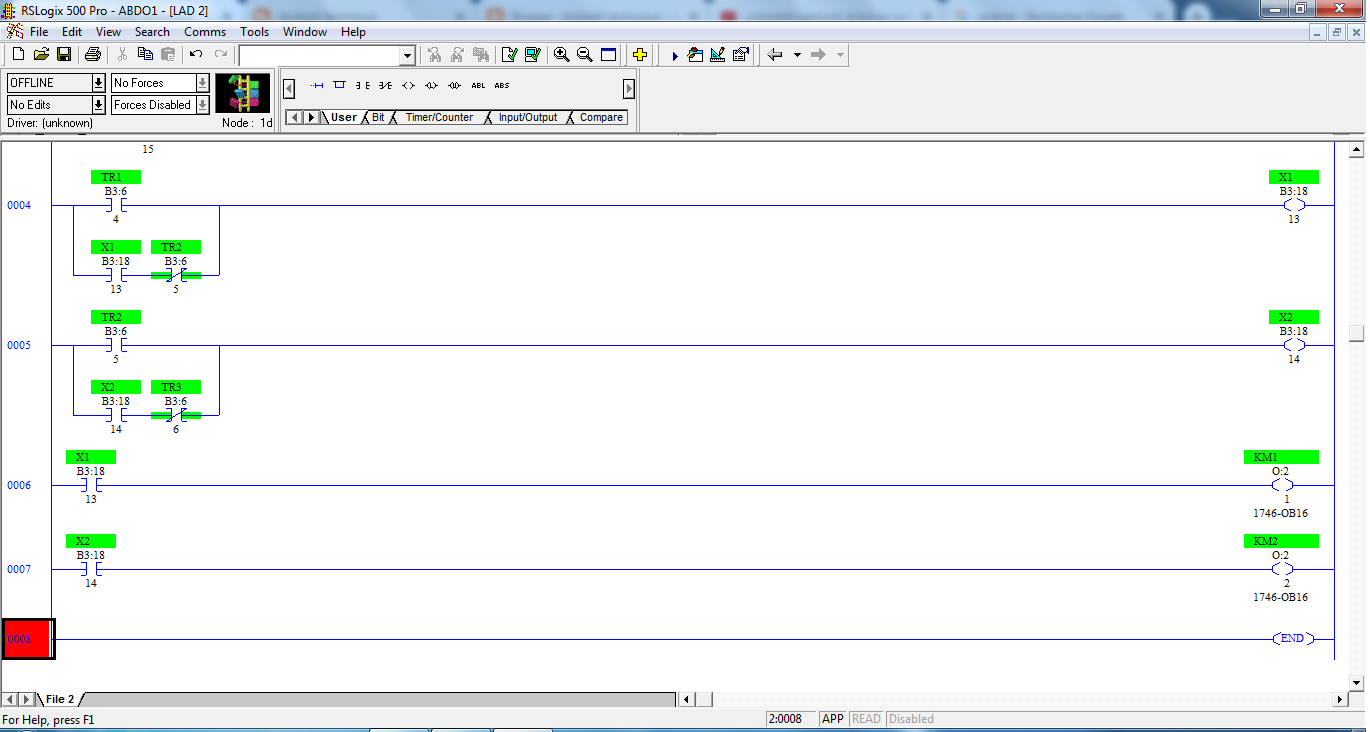Open the Comms menu
1370x732 pixels.
(x=204, y=31)
